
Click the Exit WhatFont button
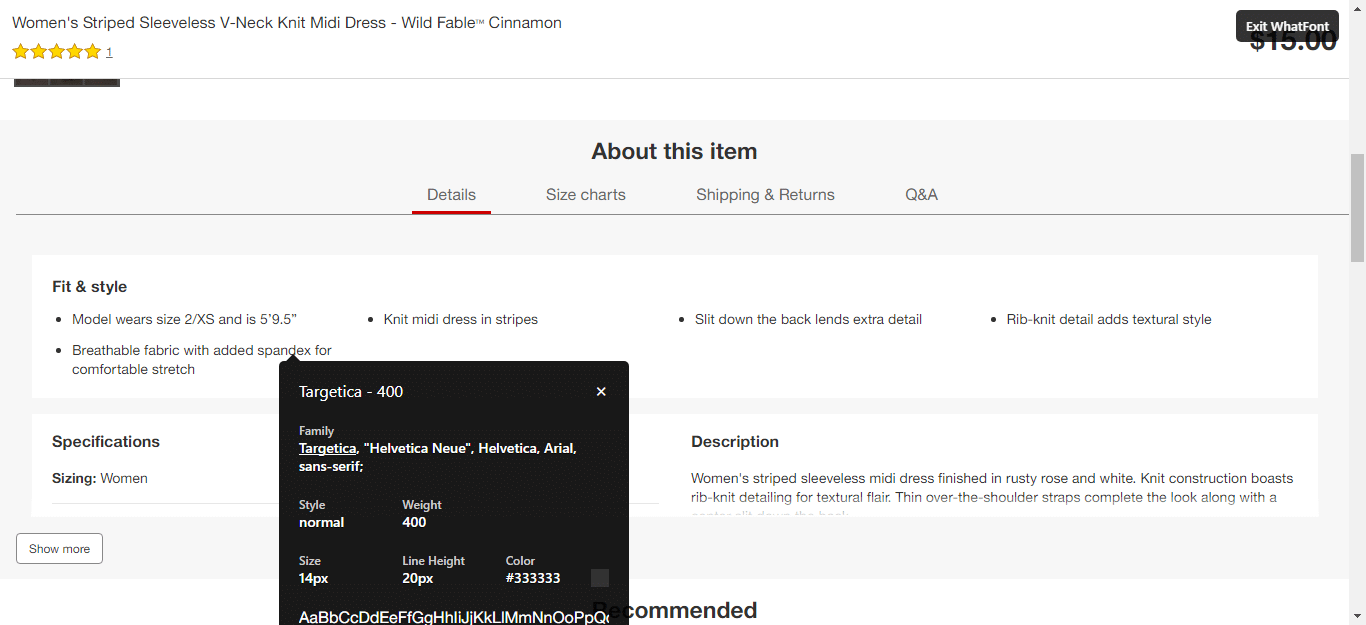pyautogui.click(x=1286, y=26)
